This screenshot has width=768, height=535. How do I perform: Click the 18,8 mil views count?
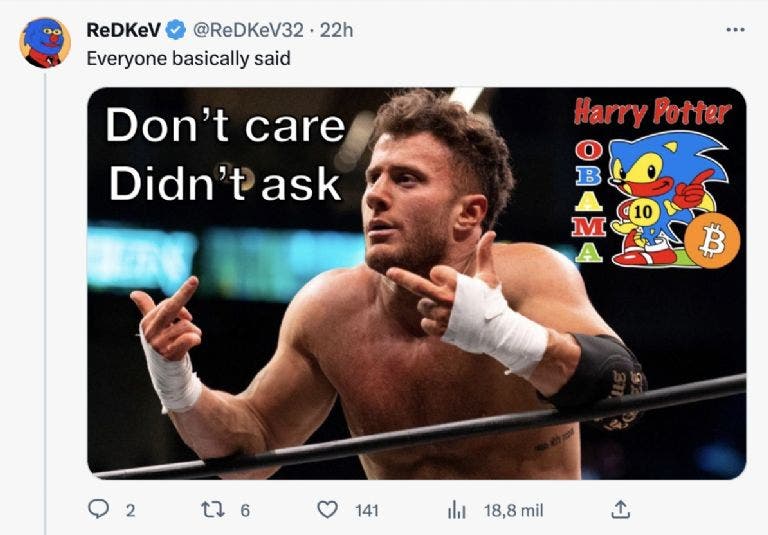(x=513, y=511)
